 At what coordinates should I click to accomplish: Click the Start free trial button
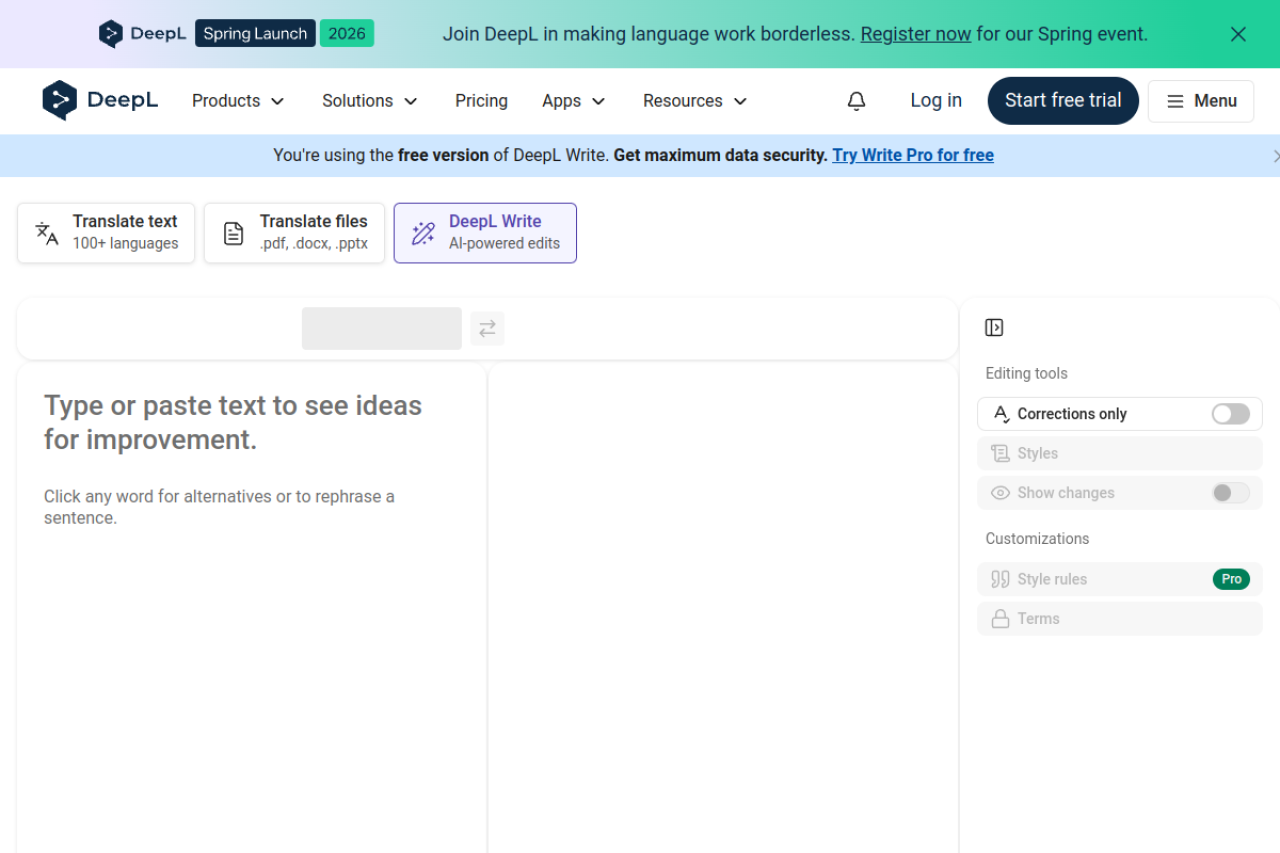click(1063, 101)
